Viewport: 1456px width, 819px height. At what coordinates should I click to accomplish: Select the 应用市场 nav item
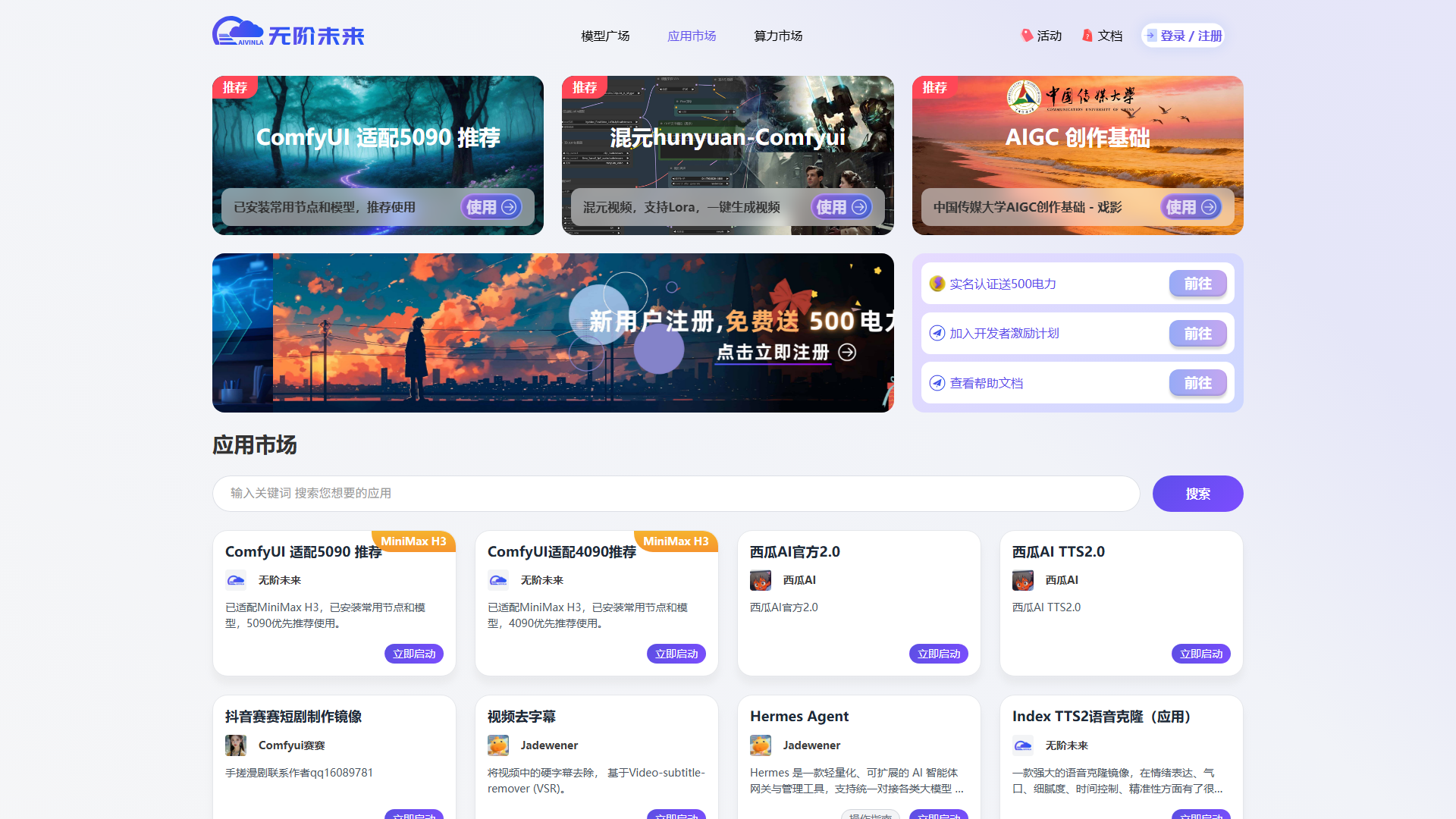click(x=692, y=36)
